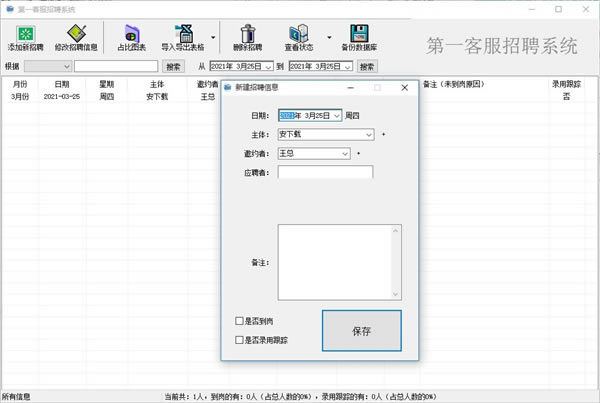Click the 搜索 button next to keyword field
This screenshot has width=600, height=403.
coord(174,67)
